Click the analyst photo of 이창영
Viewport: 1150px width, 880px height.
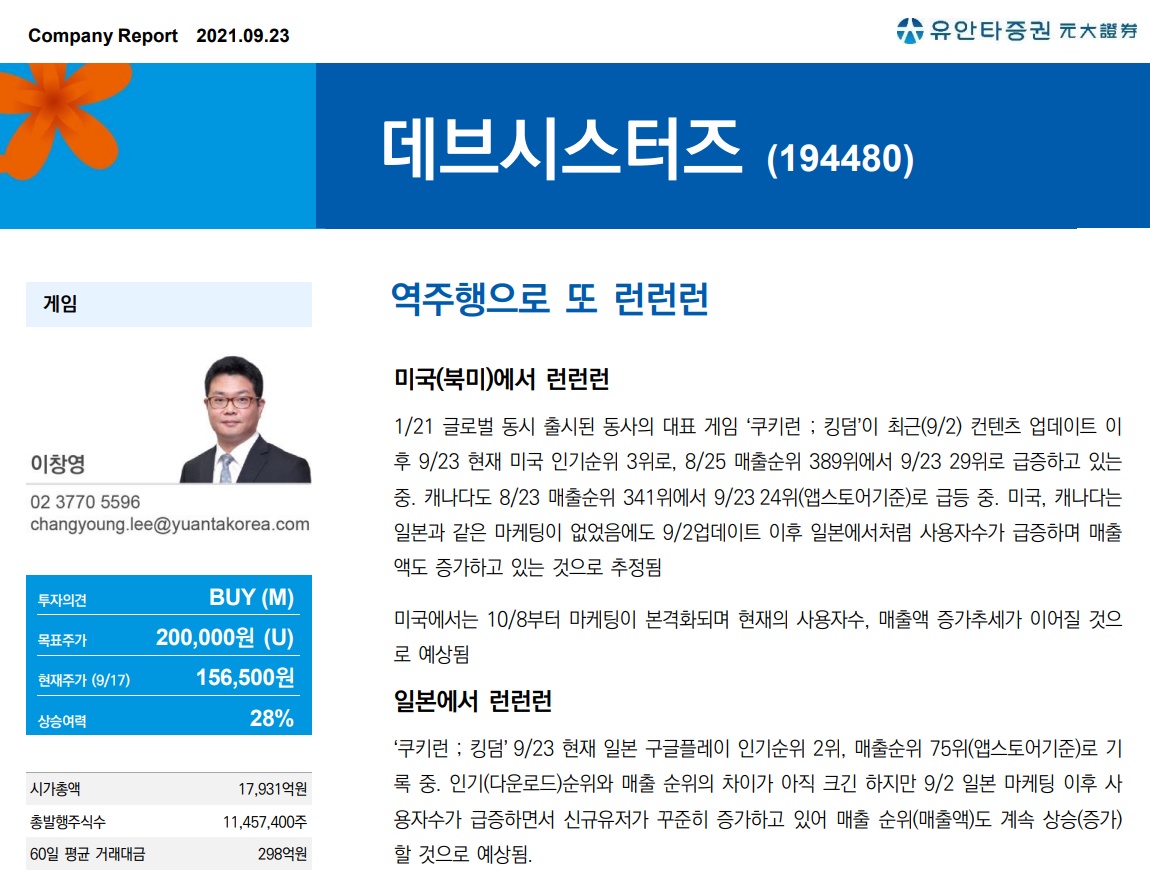click(x=246, y=419)
